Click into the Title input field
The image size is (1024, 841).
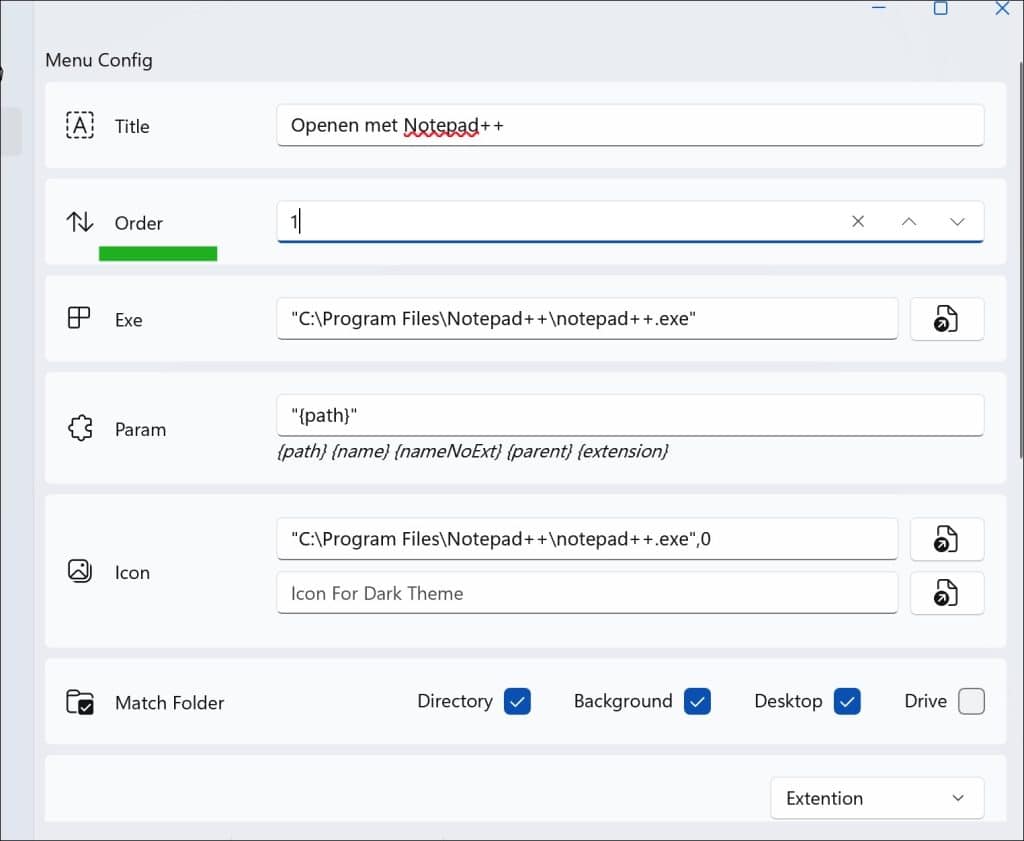(x=630, y=126)
